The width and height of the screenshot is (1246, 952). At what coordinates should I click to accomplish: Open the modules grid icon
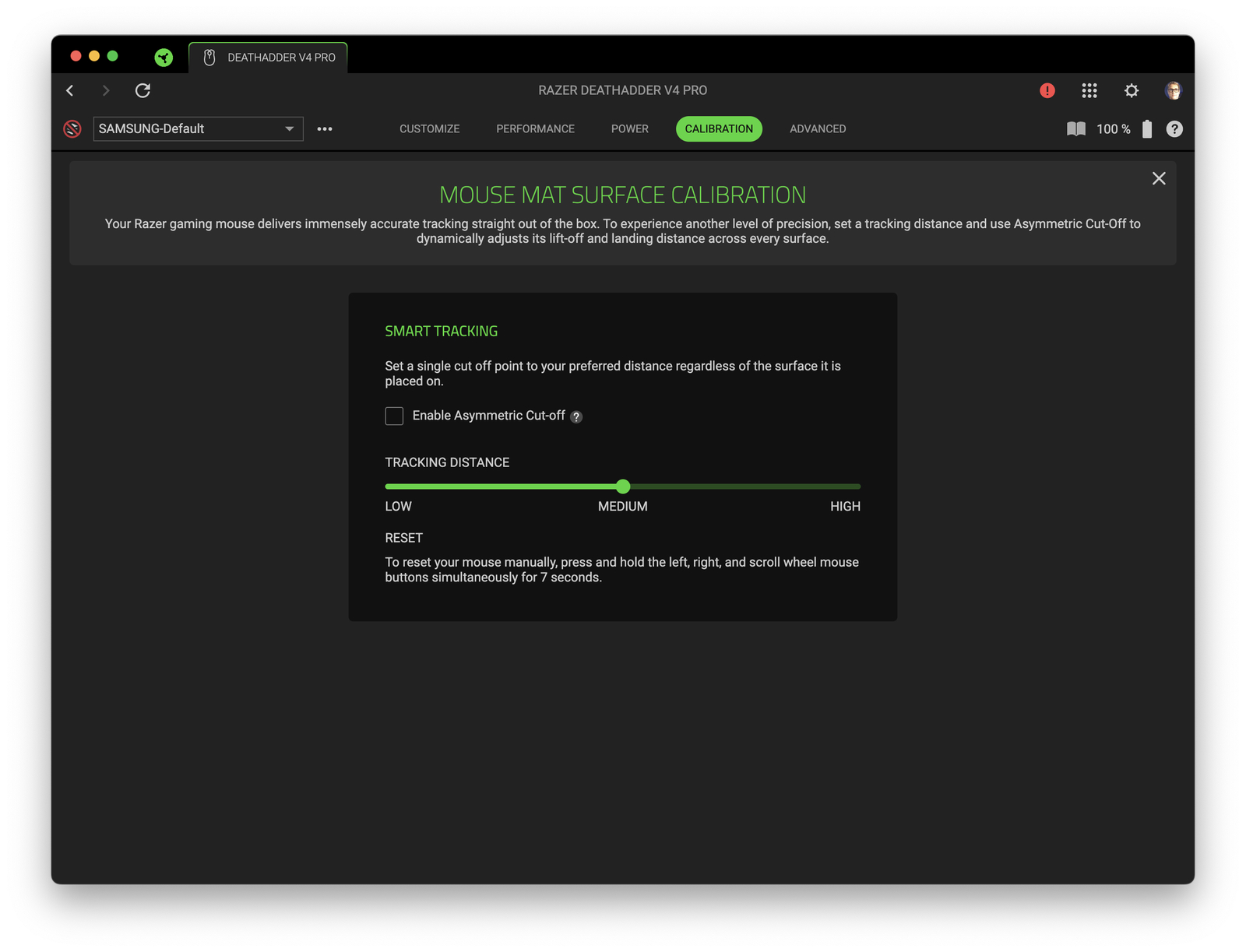click(1089, 90)
